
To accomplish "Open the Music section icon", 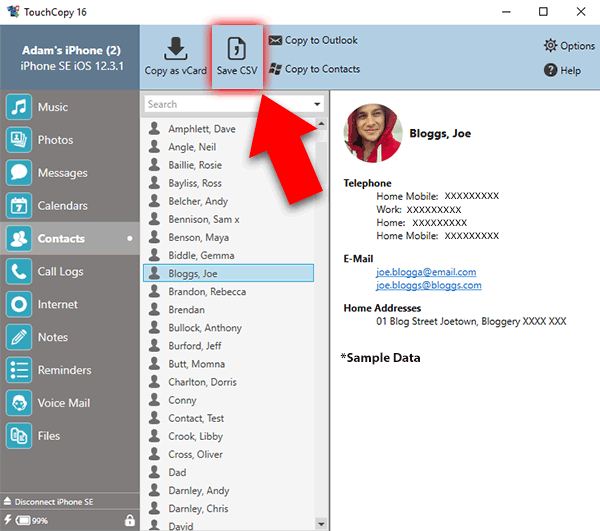I will coord(19,107).
